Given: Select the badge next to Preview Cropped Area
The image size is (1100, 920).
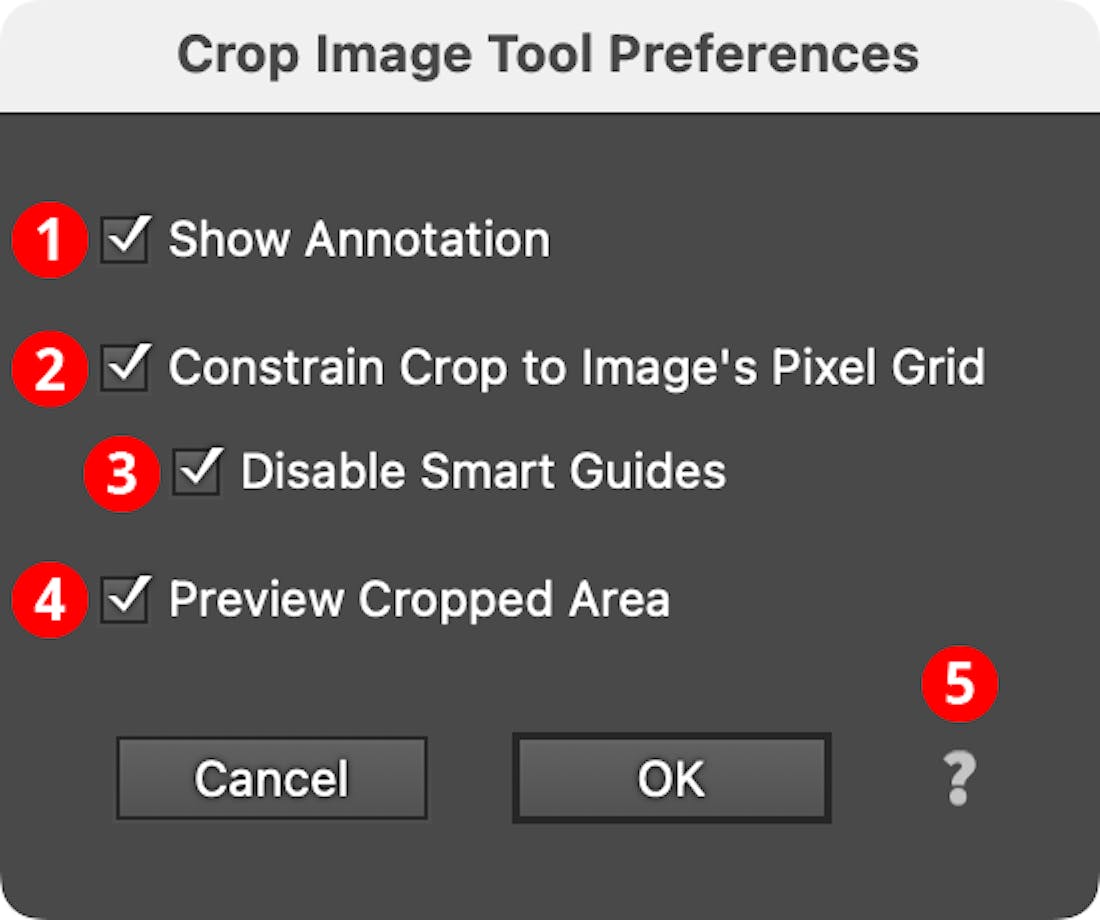Looking at the screenshot, I should [48, 599].
